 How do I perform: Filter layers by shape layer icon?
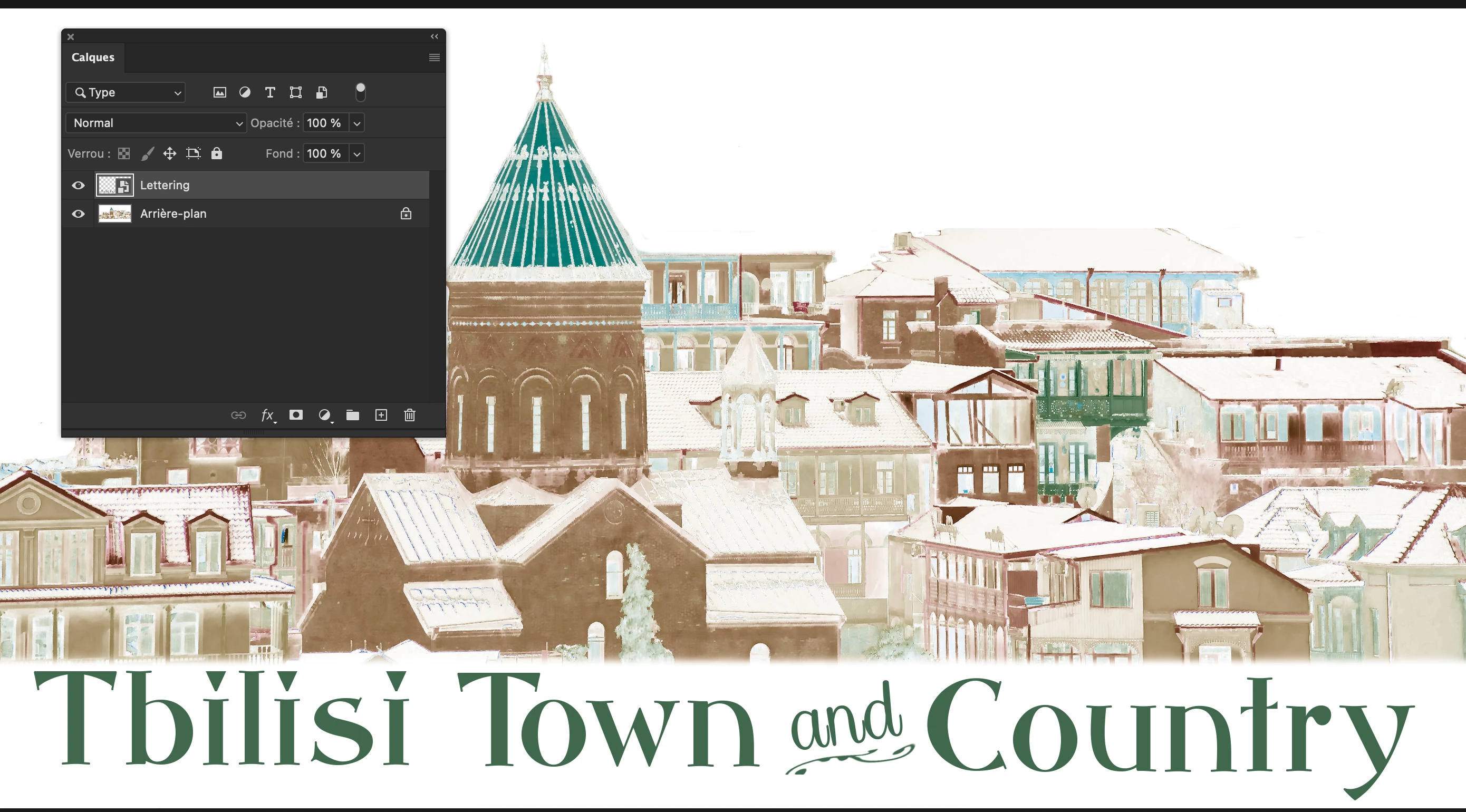click(295, 92)
